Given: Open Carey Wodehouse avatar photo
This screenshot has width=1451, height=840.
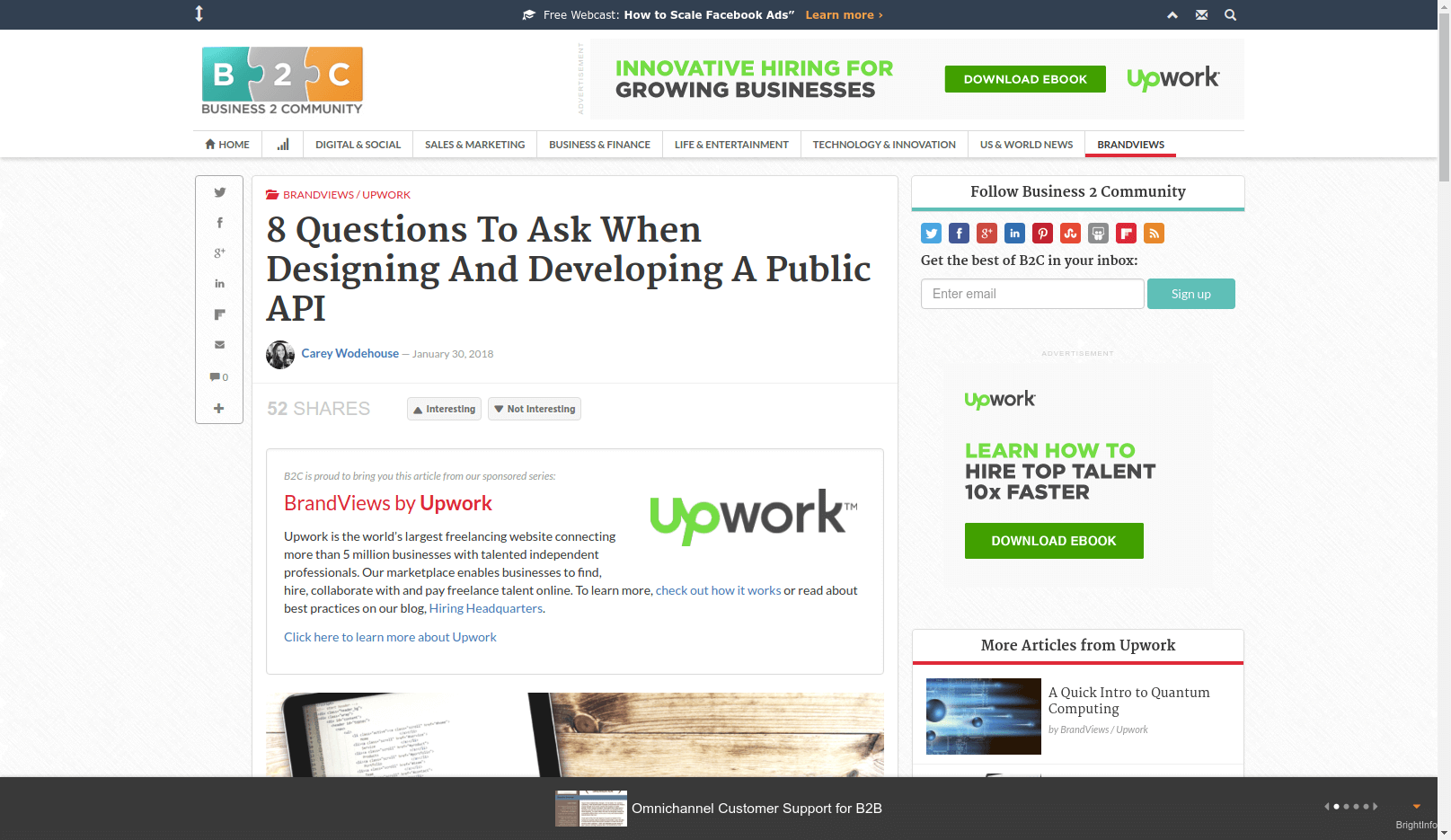Looking at the screenshot, I should (x=280, y=354).
